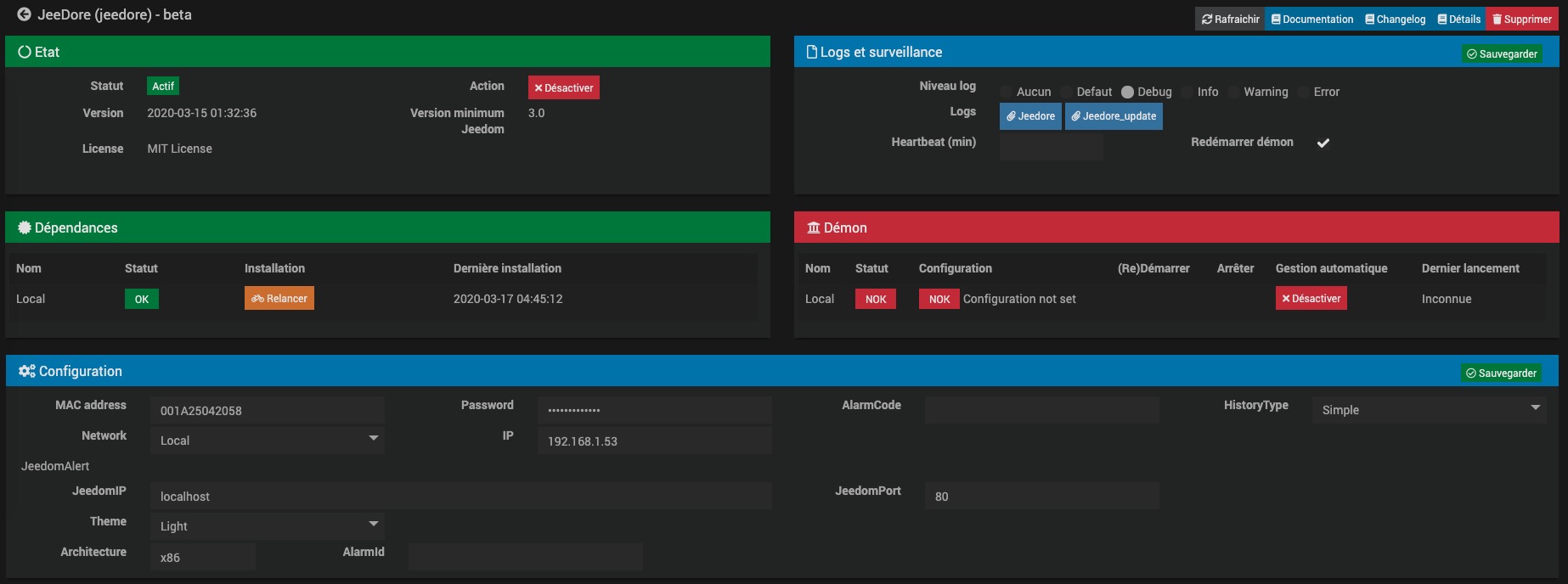Select the Warning log level

[x=1234, y=92]
